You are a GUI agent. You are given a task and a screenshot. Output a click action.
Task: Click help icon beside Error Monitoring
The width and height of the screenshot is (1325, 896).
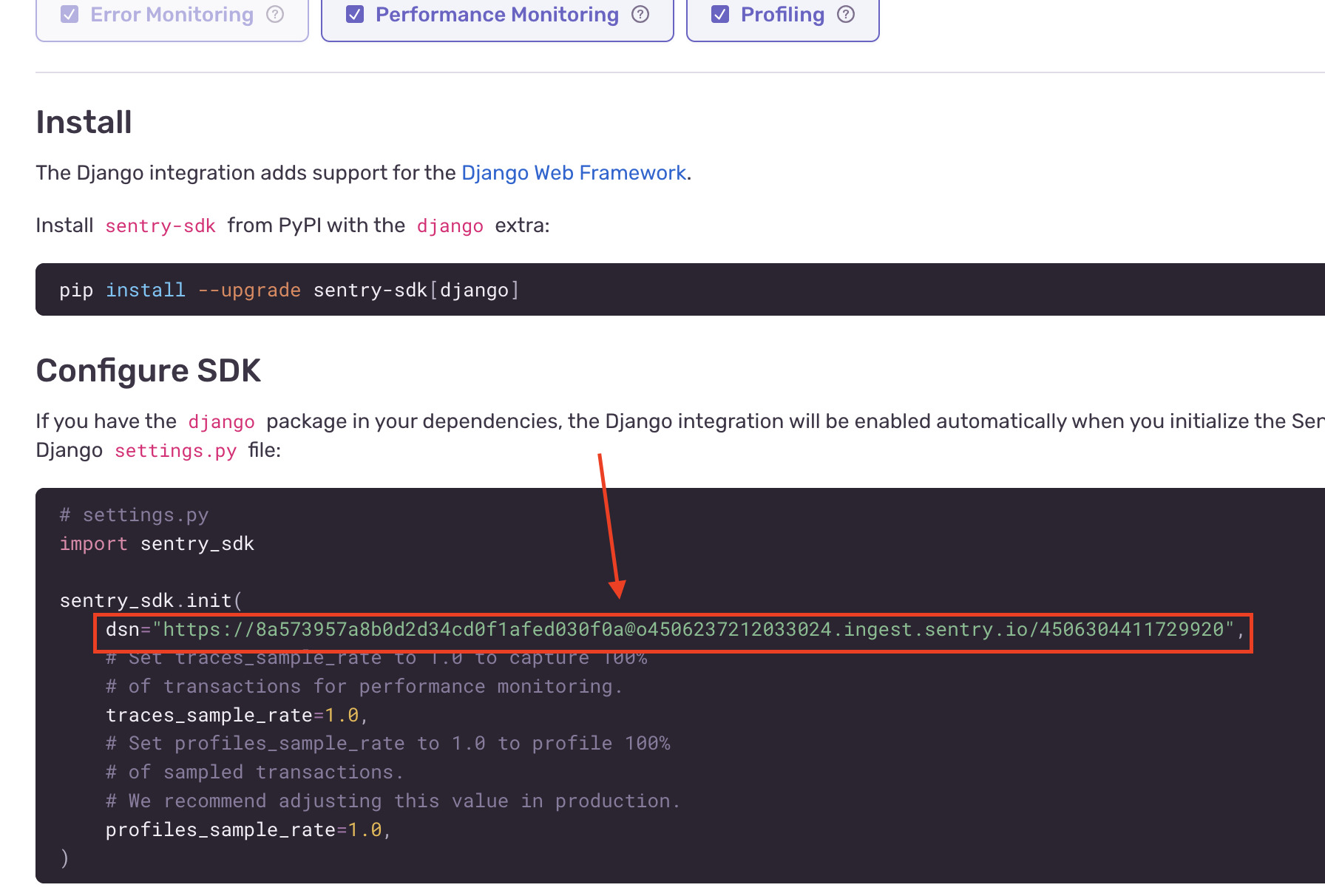275,15
